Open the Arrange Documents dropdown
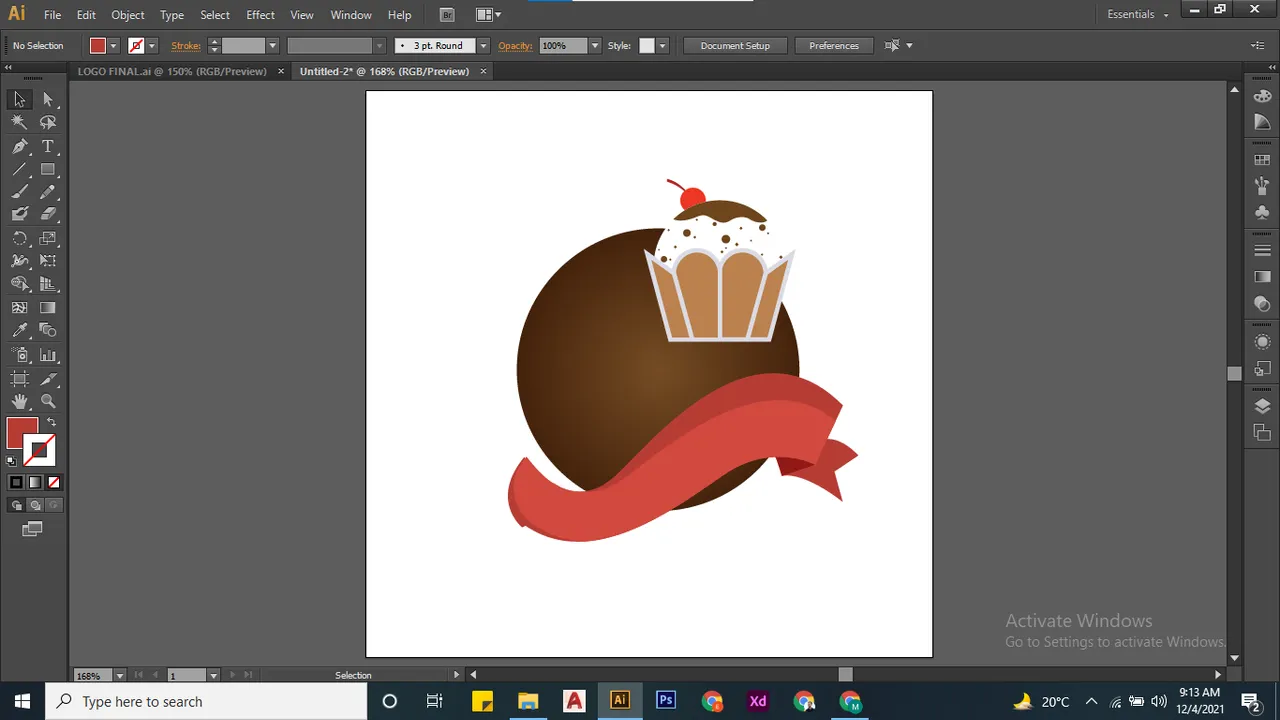This screenshot has height=720, width=1280. pyautogui.click(x=489, y=14)
